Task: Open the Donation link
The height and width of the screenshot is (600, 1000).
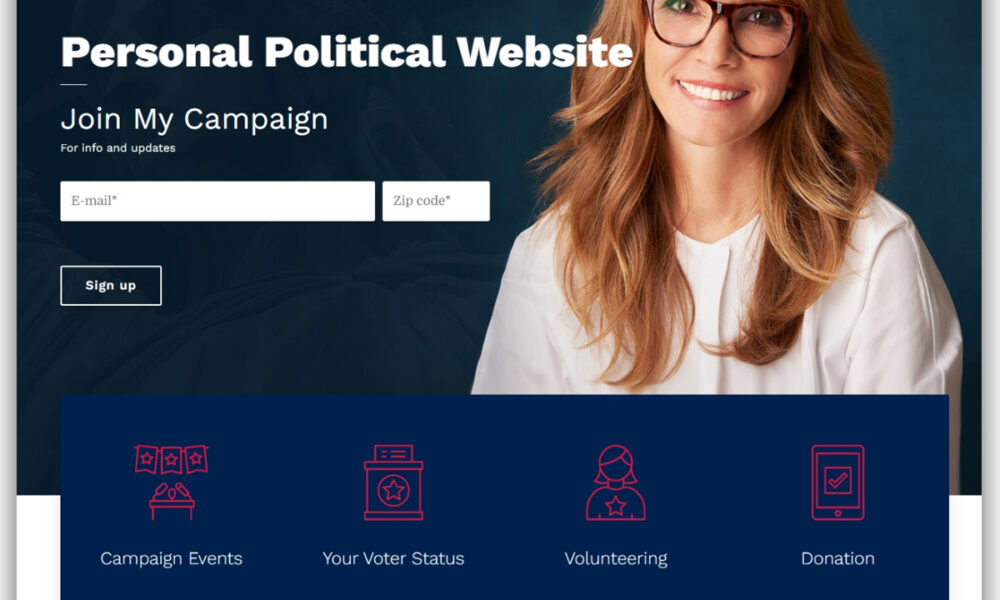Action: coord(837,559)
